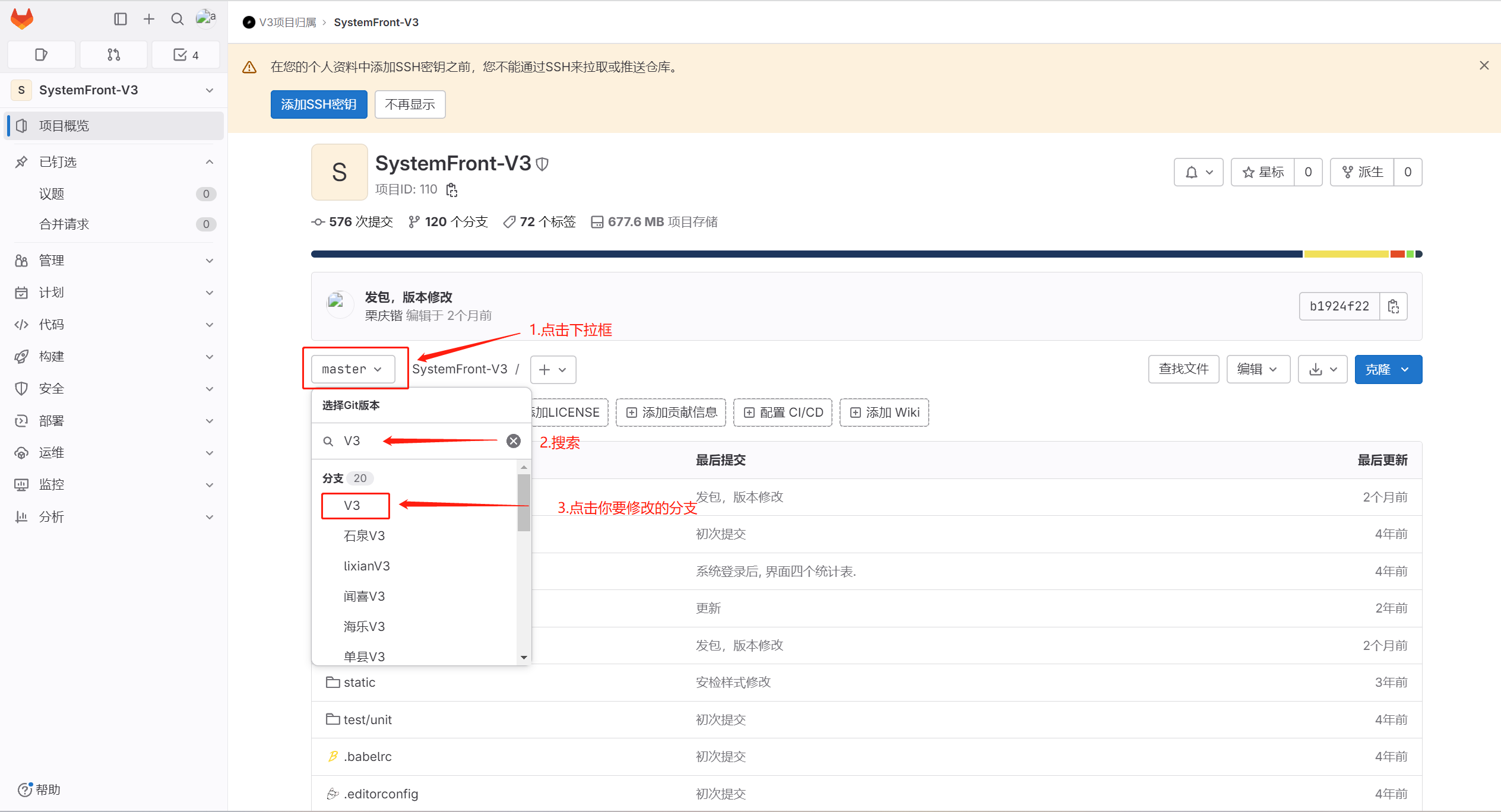
Task: Click the GitLab fox logo
Action: click(22, 19)
